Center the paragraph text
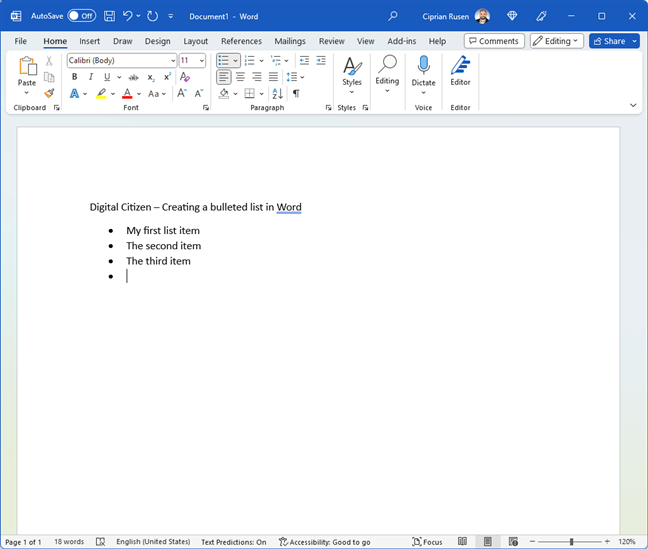Image resolution: width=648 pixels, height=549 pixels. tap(240, 77)
